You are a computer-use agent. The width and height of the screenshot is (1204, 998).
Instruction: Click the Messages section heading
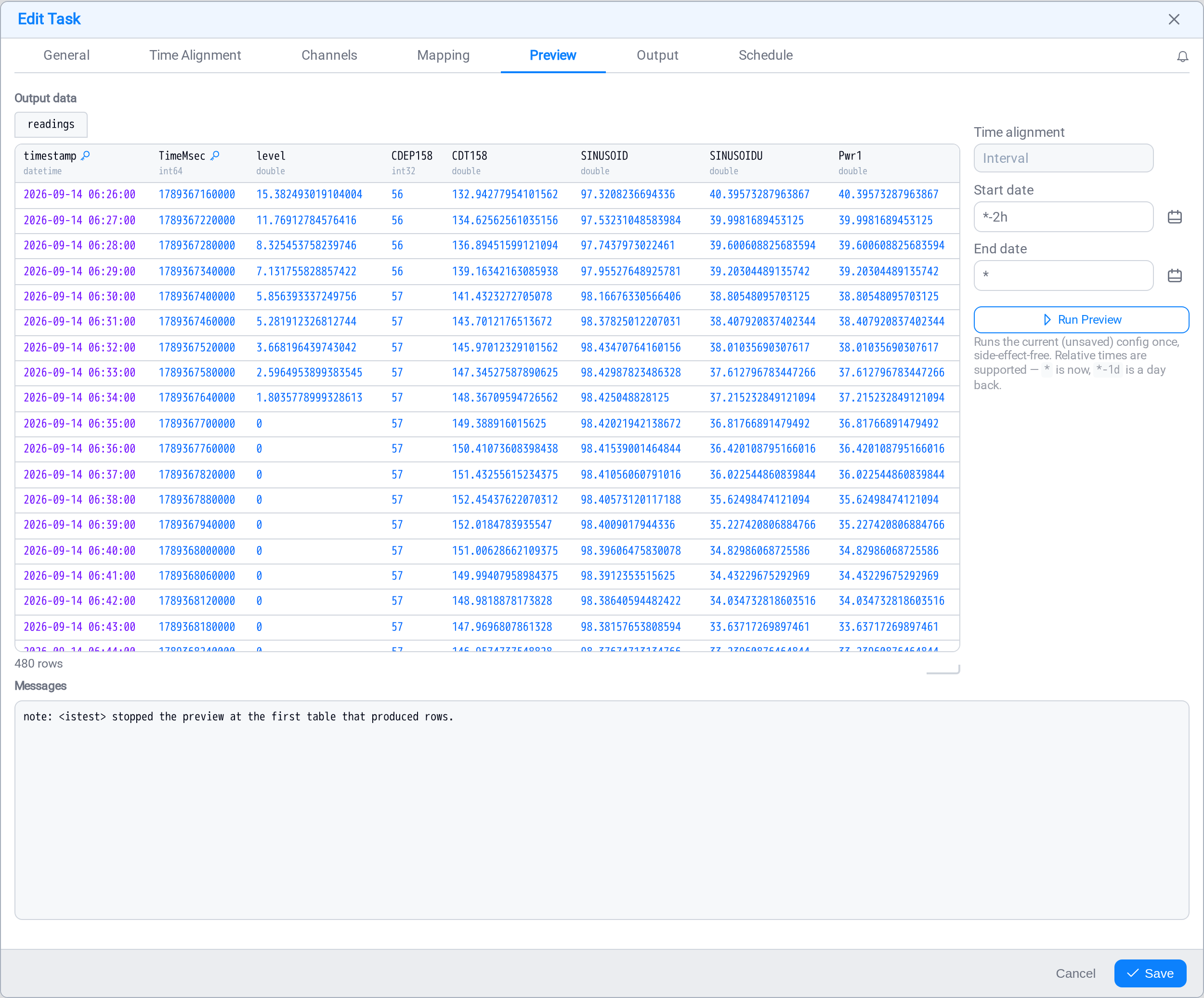click(40, 685)
